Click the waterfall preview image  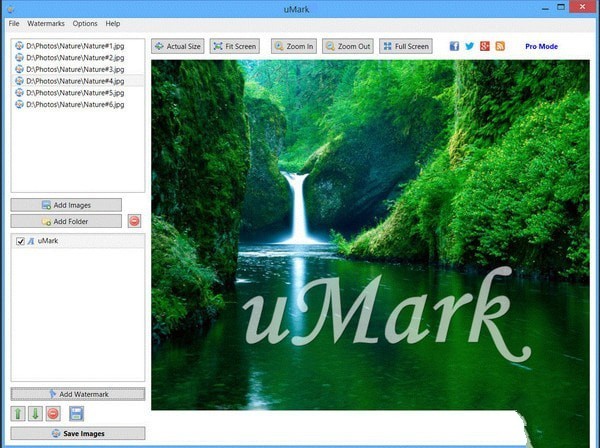(x=370, y=235)
